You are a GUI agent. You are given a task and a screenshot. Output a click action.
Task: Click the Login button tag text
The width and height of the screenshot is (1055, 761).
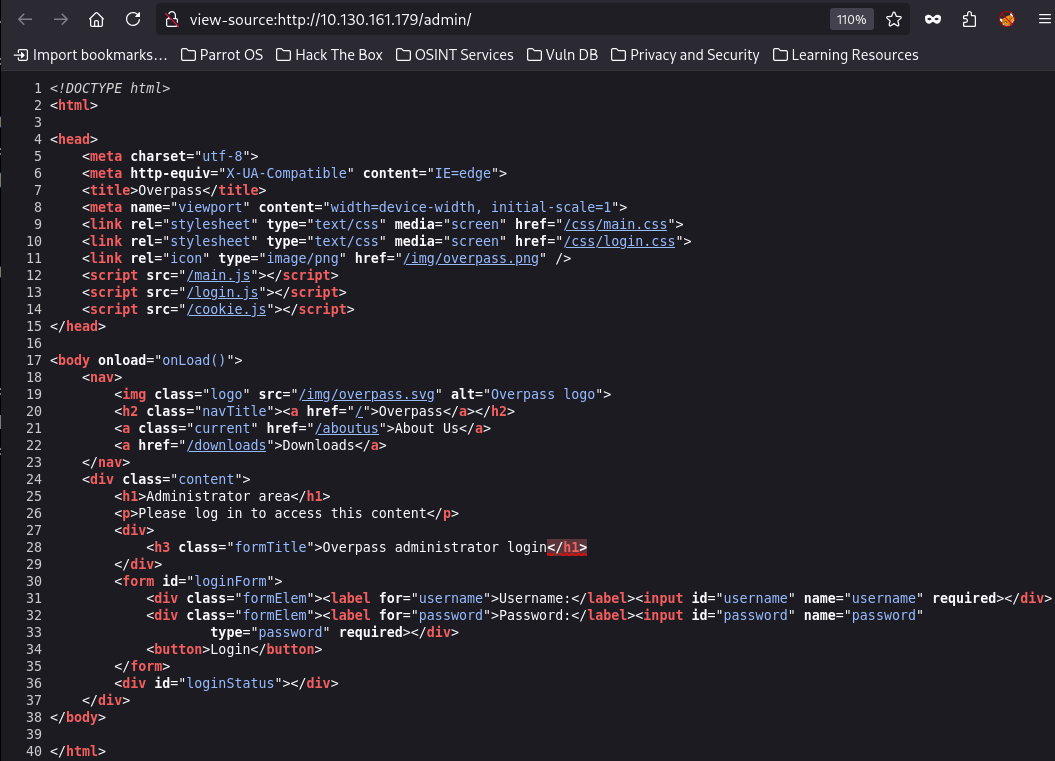230,649
